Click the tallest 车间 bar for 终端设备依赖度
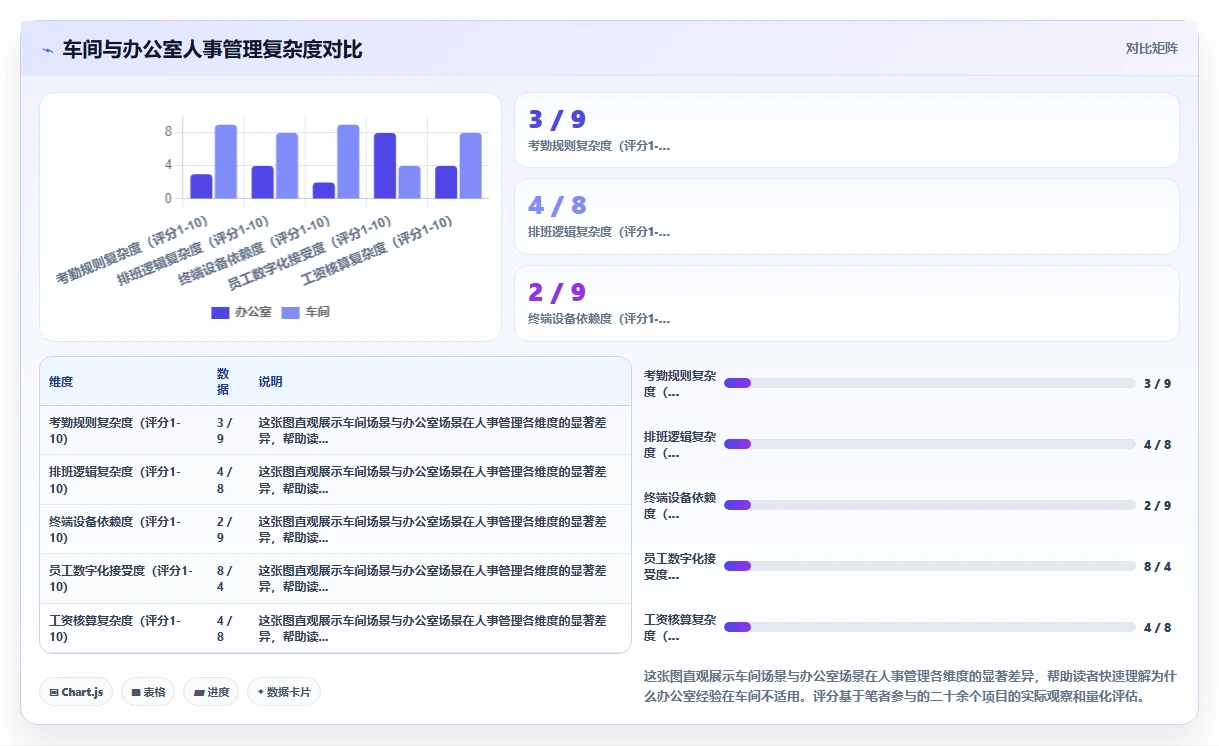Viewport: 1219px width, 746px height. tap(348, 162)
